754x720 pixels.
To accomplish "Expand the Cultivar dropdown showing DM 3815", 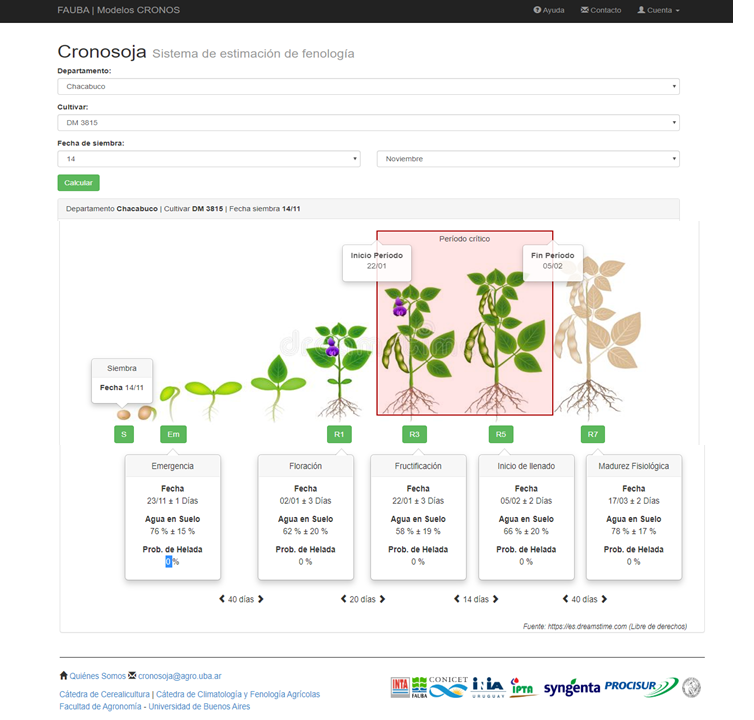I will point(368,123).
